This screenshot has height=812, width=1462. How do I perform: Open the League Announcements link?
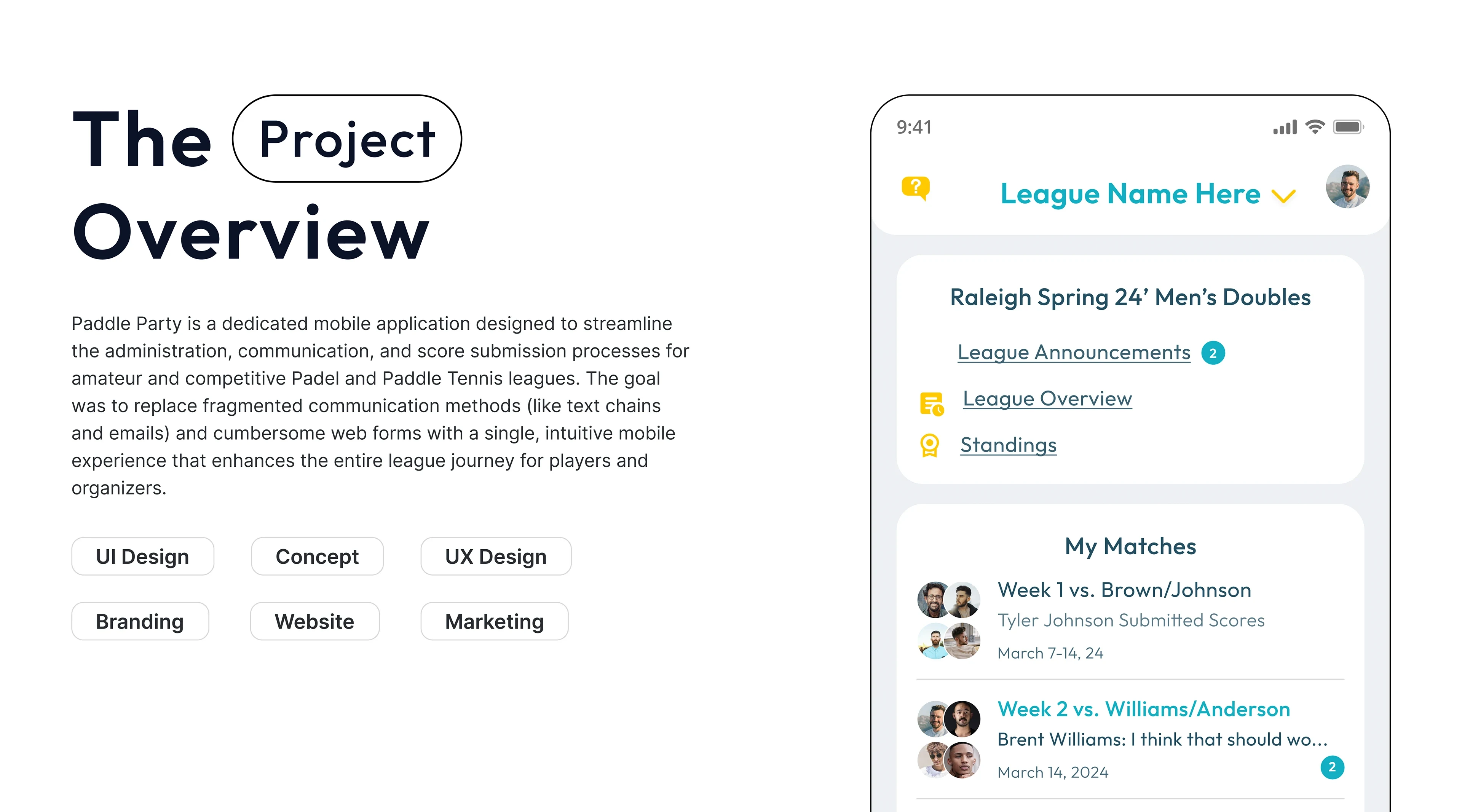click(x=1073, y=353)
